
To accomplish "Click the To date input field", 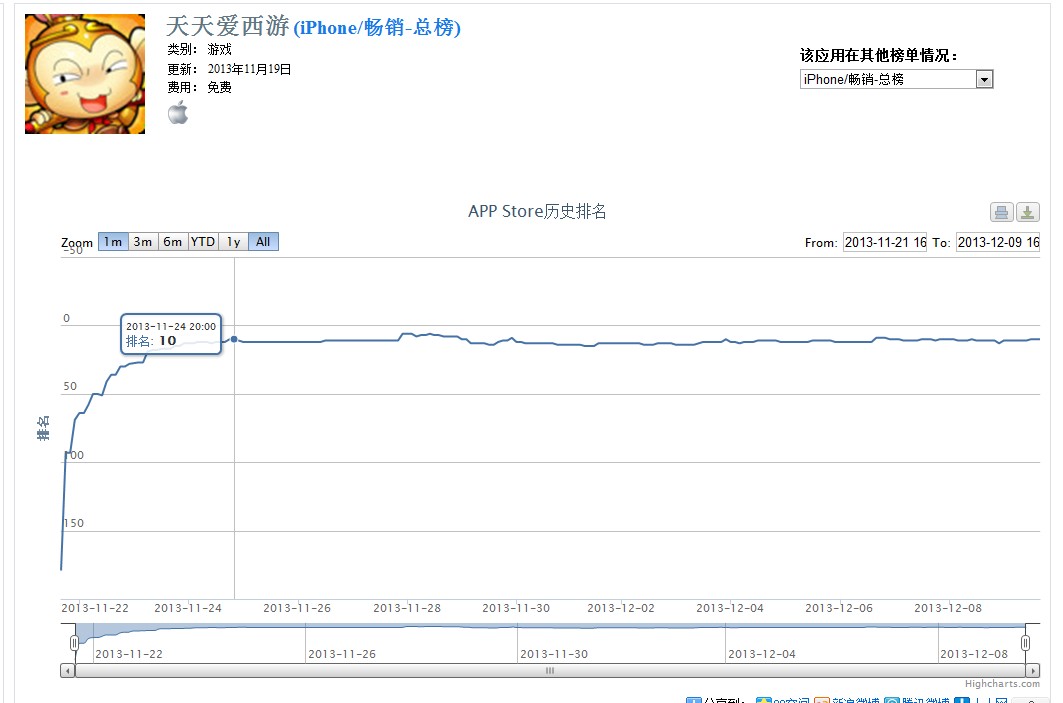I will coord(997,242).
